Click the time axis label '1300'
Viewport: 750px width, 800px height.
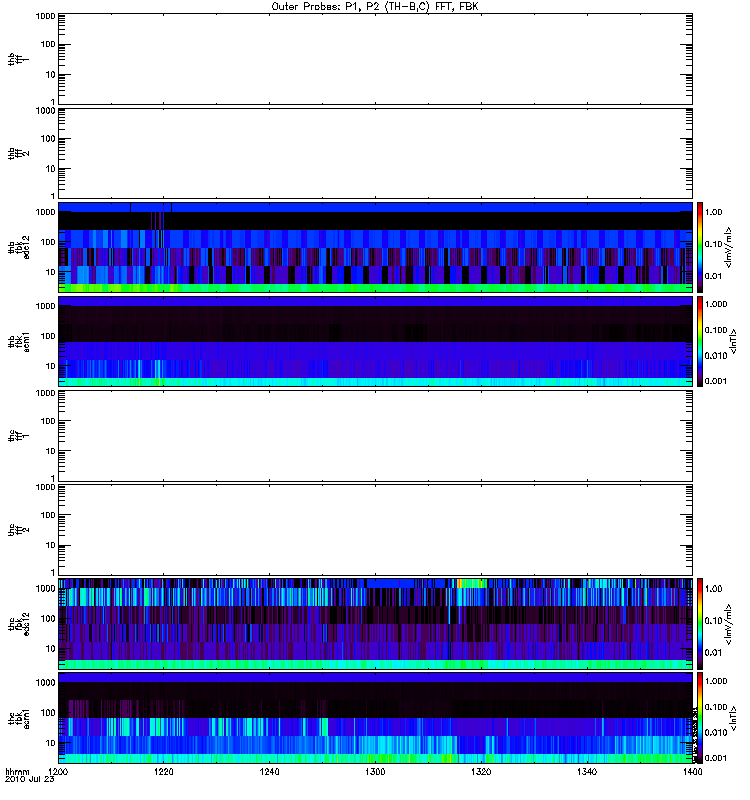375,771
